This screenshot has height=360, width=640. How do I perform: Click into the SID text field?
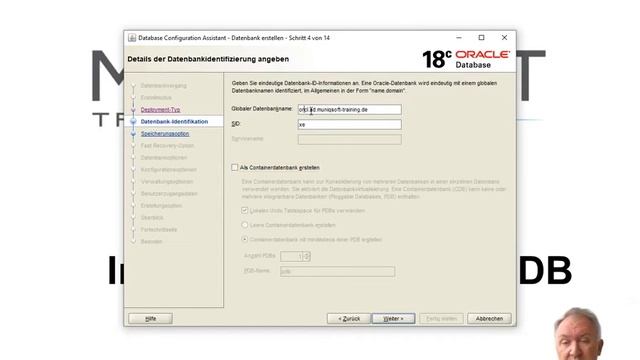tap(349, 124)
